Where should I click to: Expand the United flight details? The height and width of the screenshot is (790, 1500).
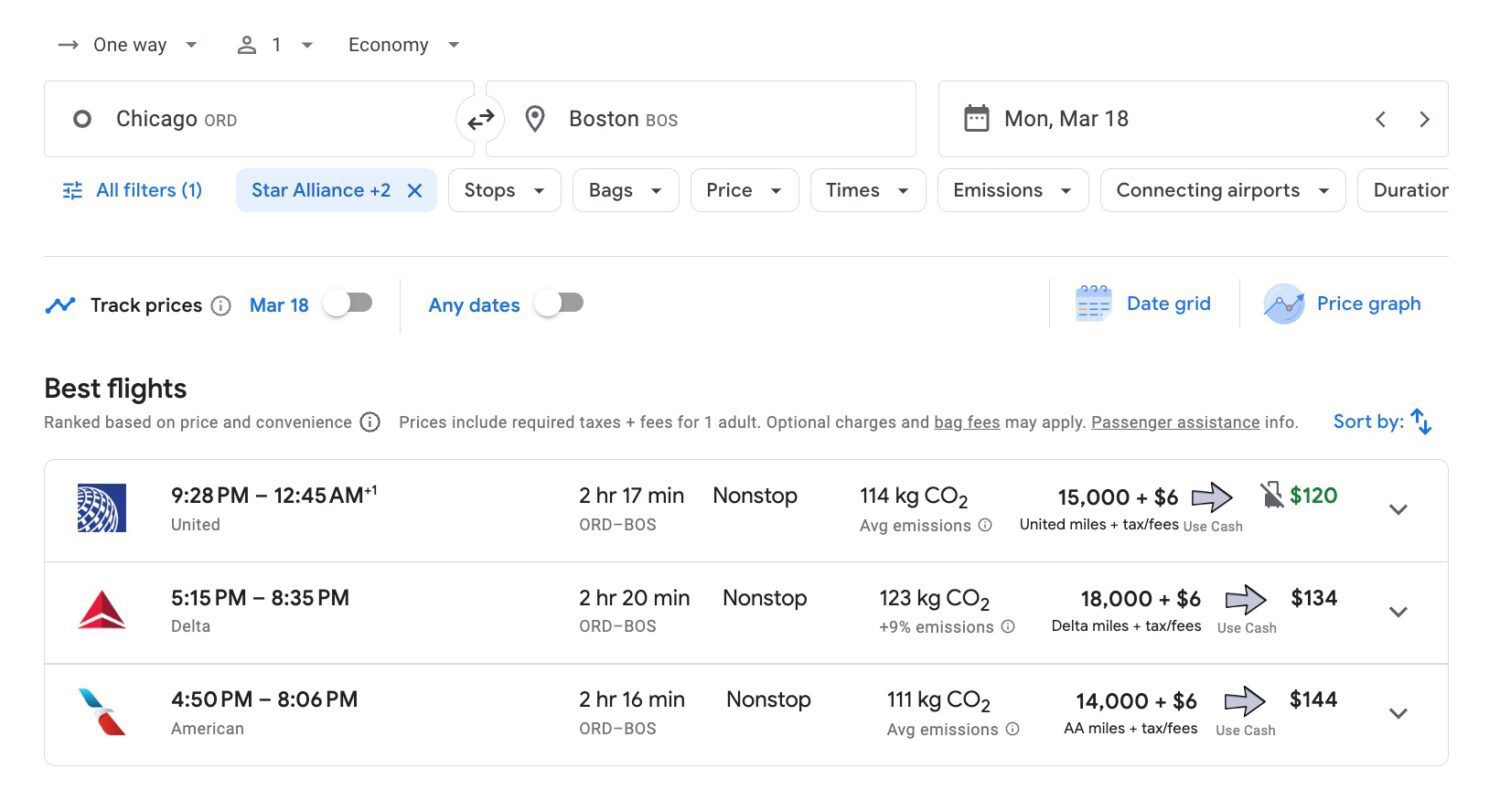click(x=1398, y=510)
